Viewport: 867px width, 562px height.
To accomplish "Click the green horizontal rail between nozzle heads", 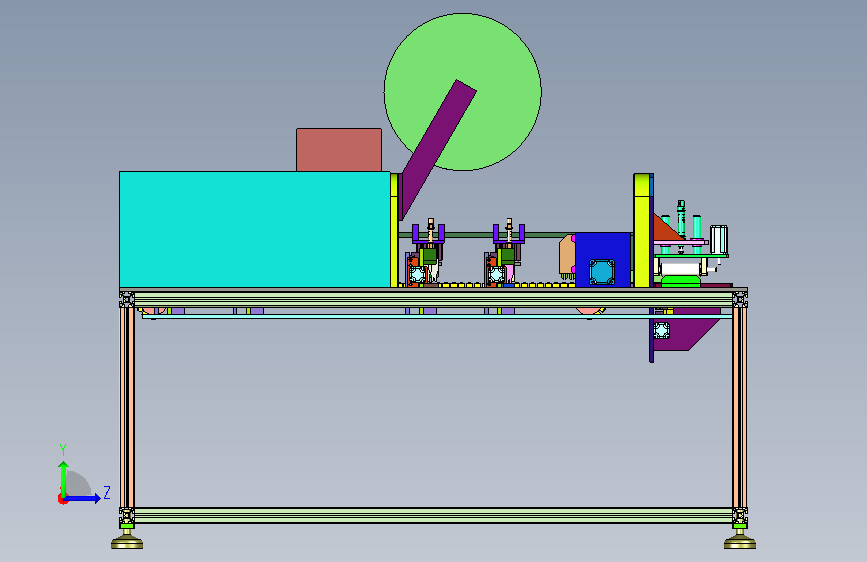I will pyautogui.click(x=469, y=235).
